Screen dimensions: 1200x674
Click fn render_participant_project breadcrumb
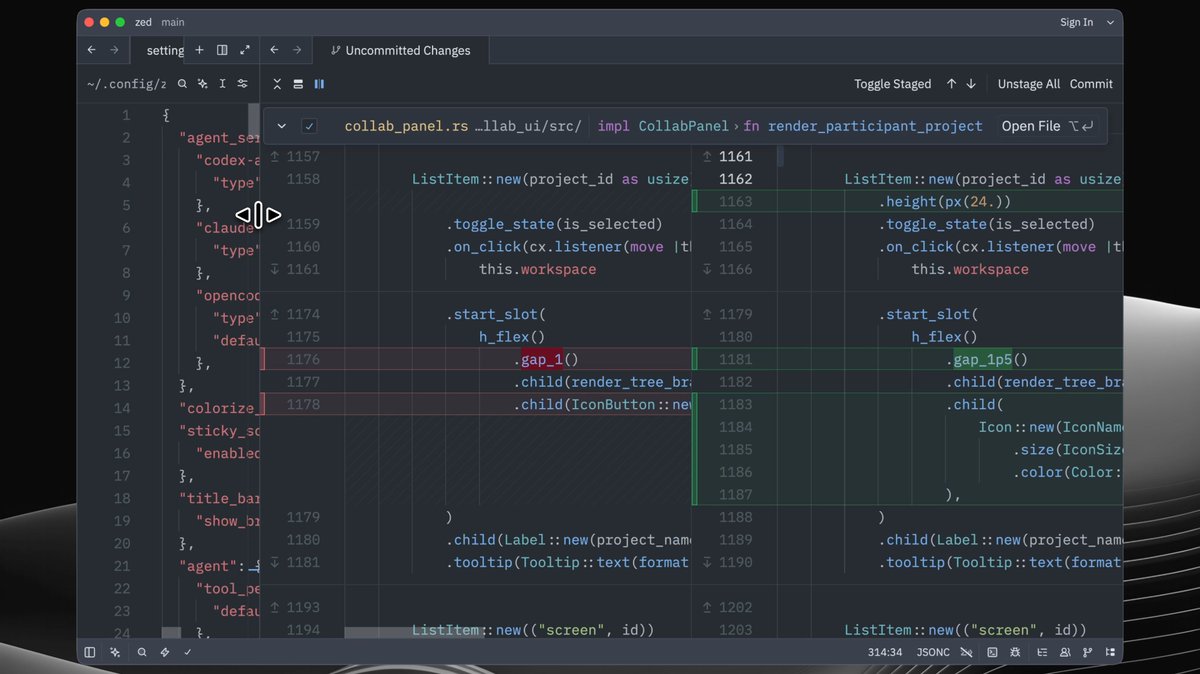point(863,126)
